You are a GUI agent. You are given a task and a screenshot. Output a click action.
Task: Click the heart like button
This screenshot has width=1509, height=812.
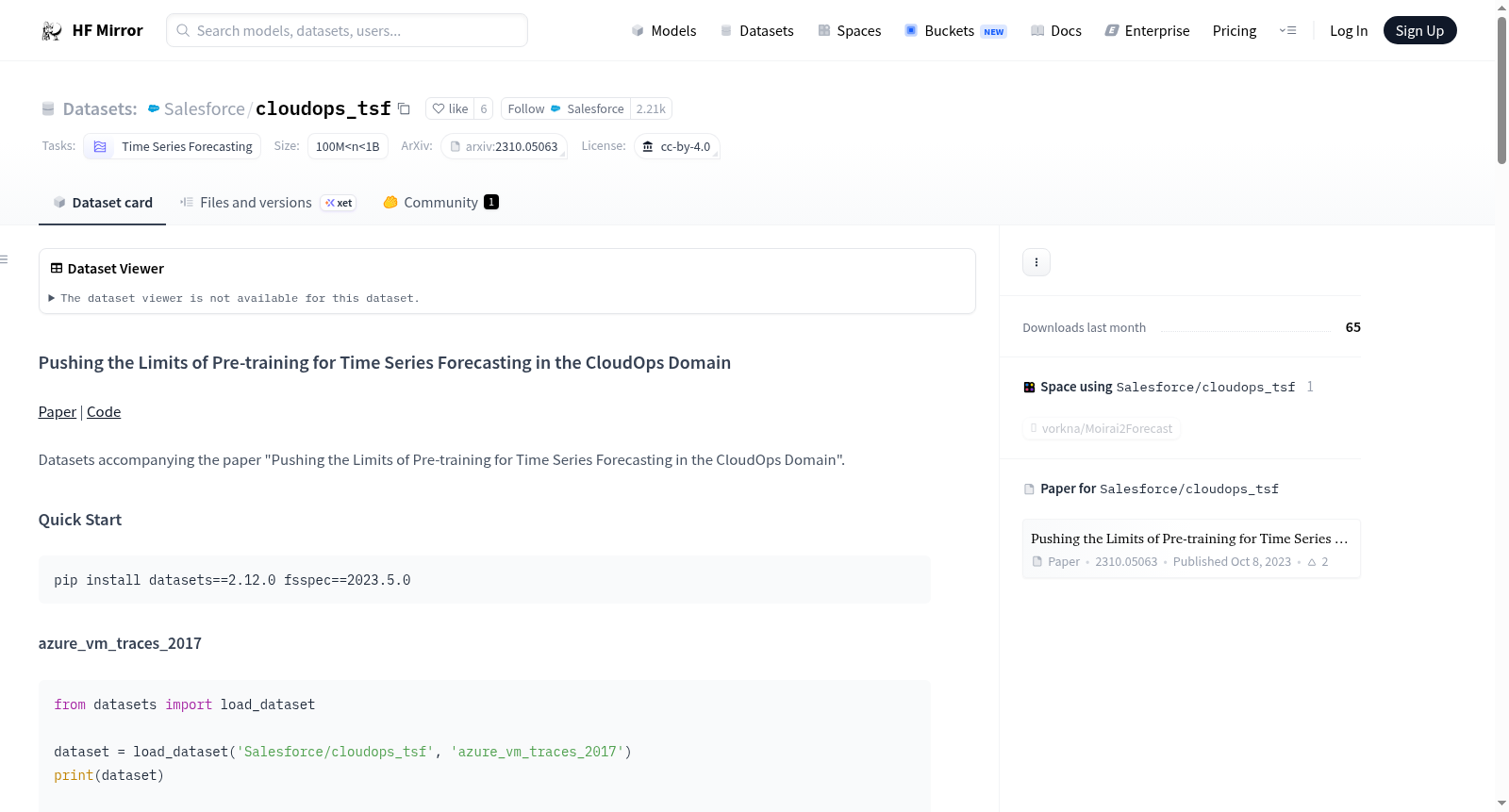[450, 108]
